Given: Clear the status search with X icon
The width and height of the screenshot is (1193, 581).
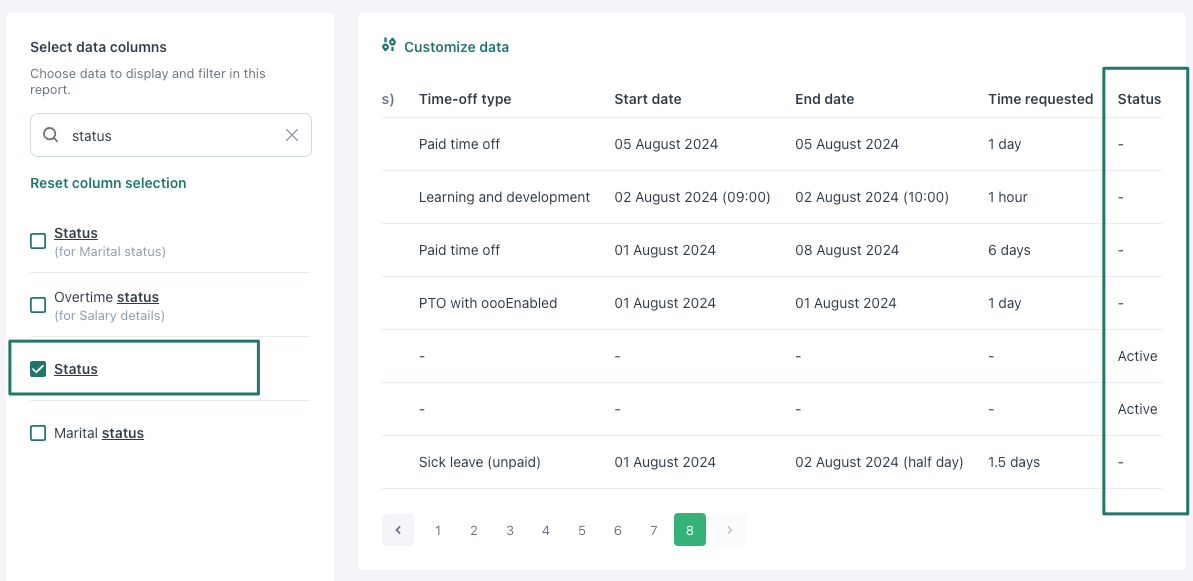Looking at the screenshot, I should [291, 135].
